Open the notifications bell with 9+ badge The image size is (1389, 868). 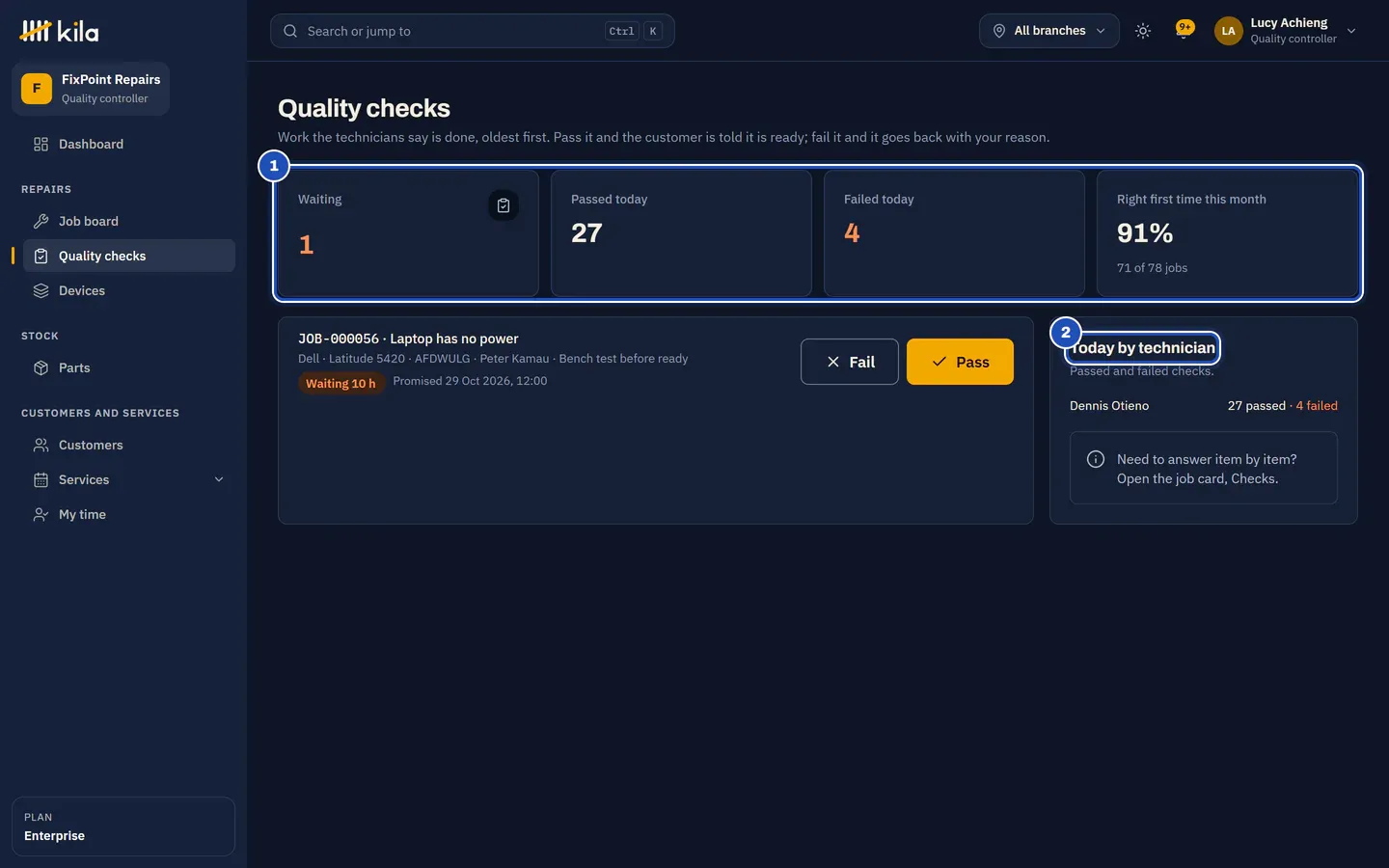coord(1185,30)
